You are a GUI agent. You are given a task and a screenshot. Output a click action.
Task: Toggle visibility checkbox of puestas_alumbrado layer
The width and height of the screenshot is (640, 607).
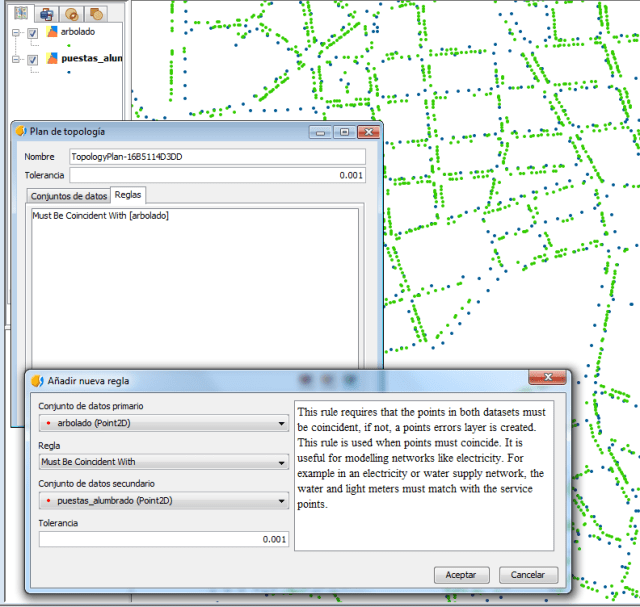tap(33, 60)
